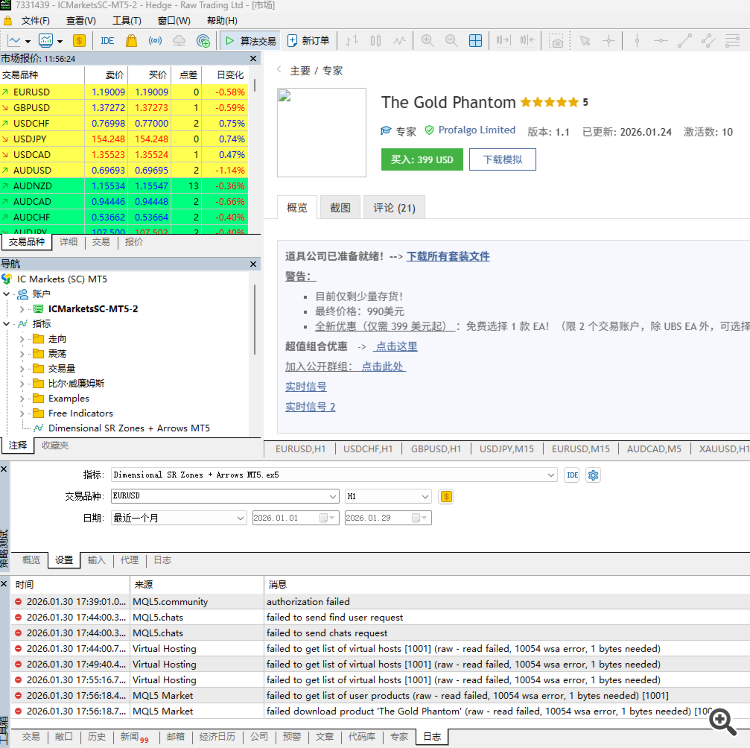Open the 工具(T) menu
This screenshot has width=750, height=748.
tap(126, 20)
